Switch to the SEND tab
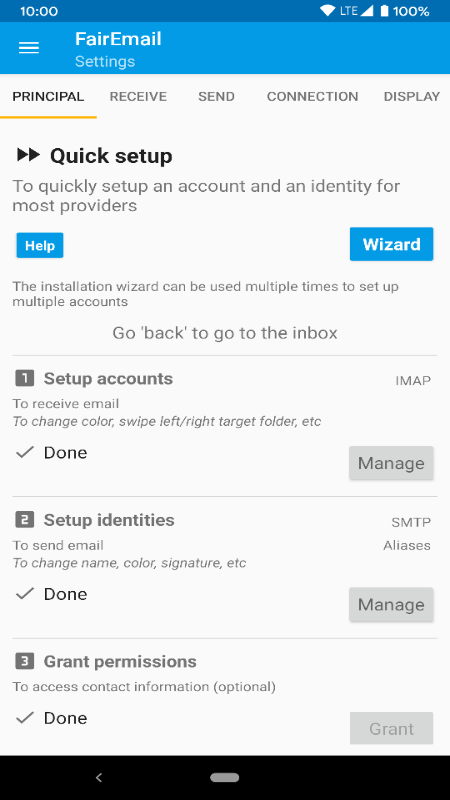 pos(216,96)
